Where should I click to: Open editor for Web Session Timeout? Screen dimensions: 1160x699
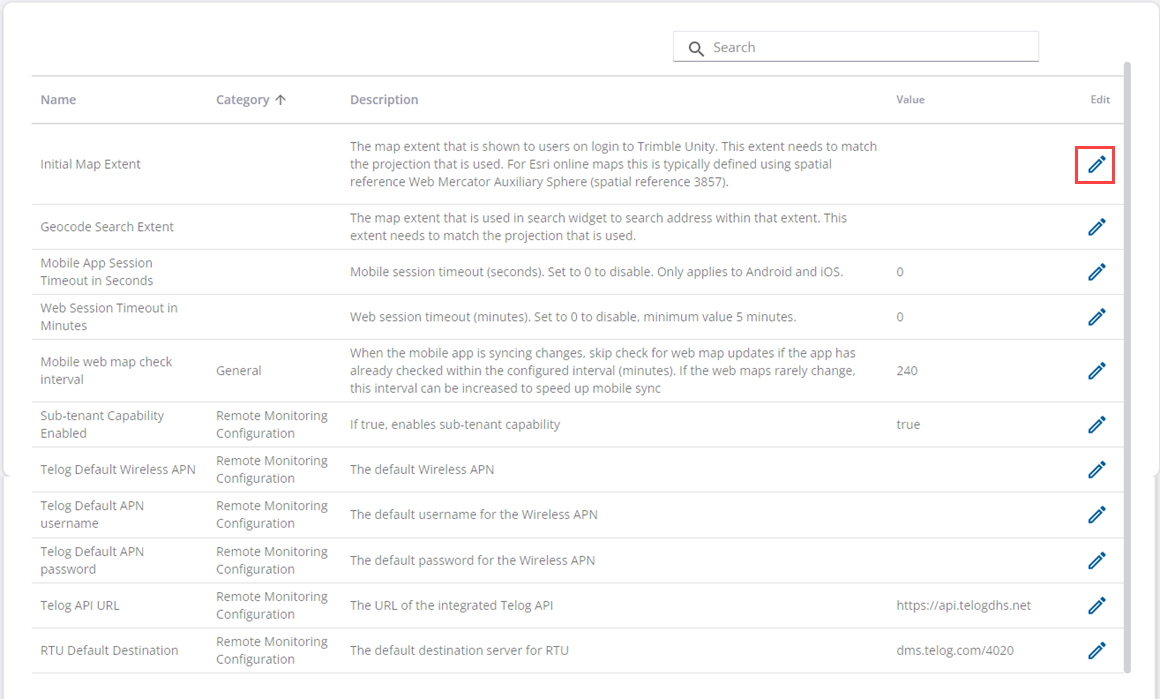point(1096,317)
